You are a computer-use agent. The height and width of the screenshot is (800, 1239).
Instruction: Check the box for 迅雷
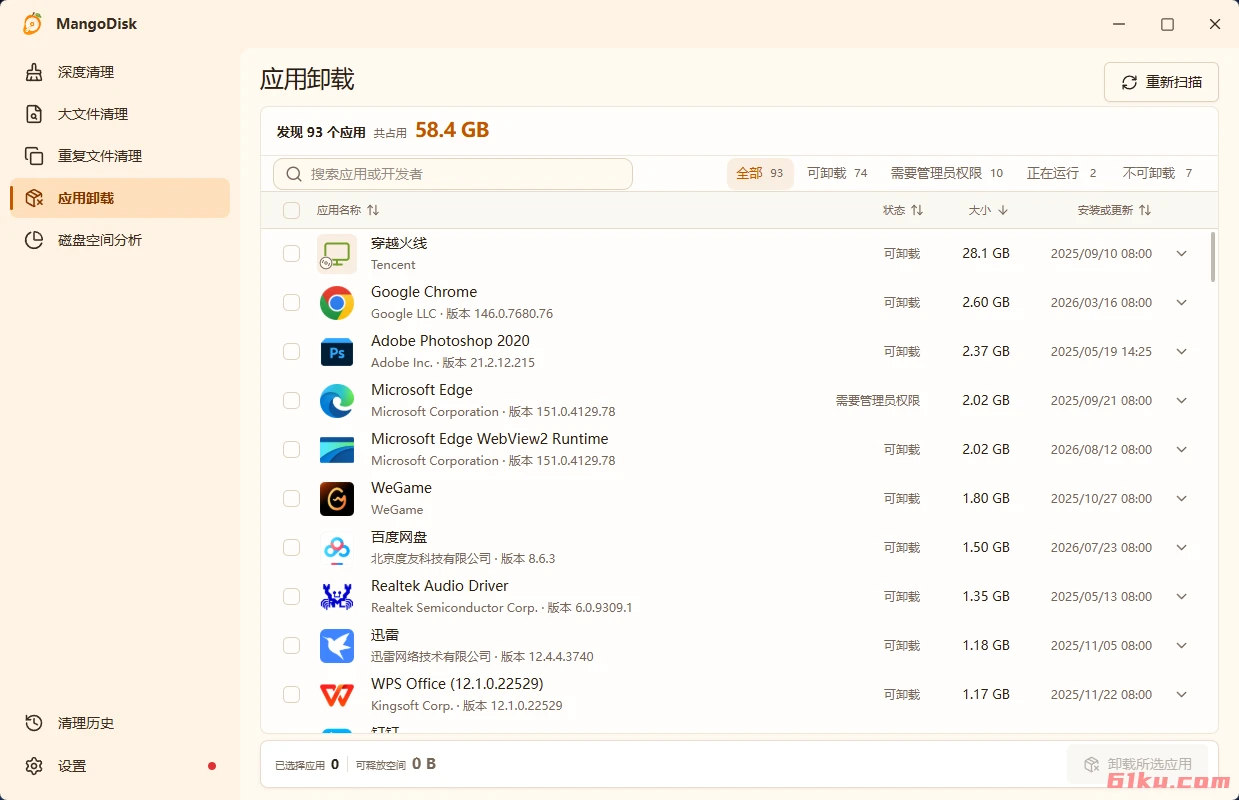(x=291, y=646)
